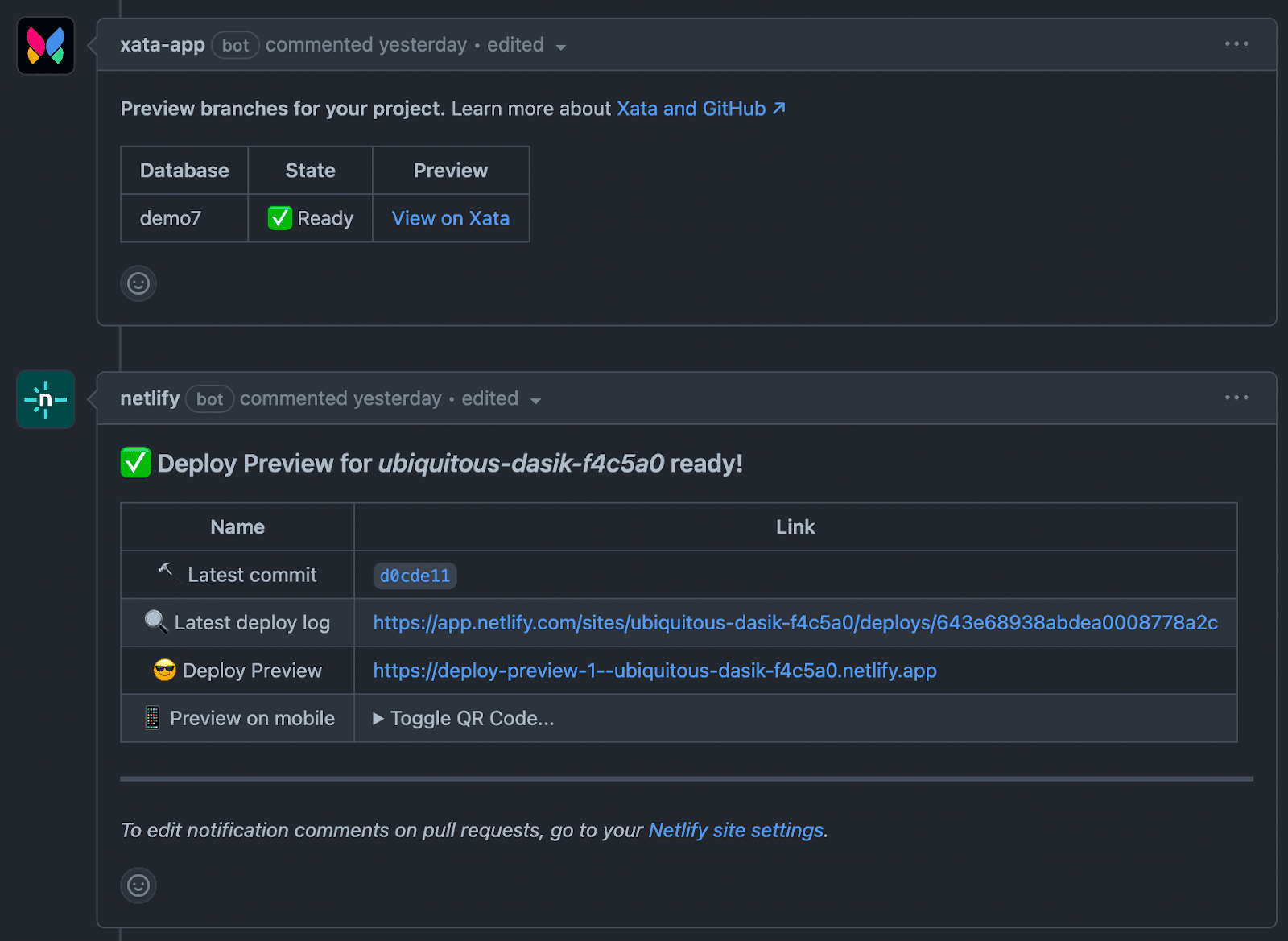Image resolution: width=1288 pixels, height=941 pixels.
Task: Open Netlify site settings link
Action: (x=736, y=830)
